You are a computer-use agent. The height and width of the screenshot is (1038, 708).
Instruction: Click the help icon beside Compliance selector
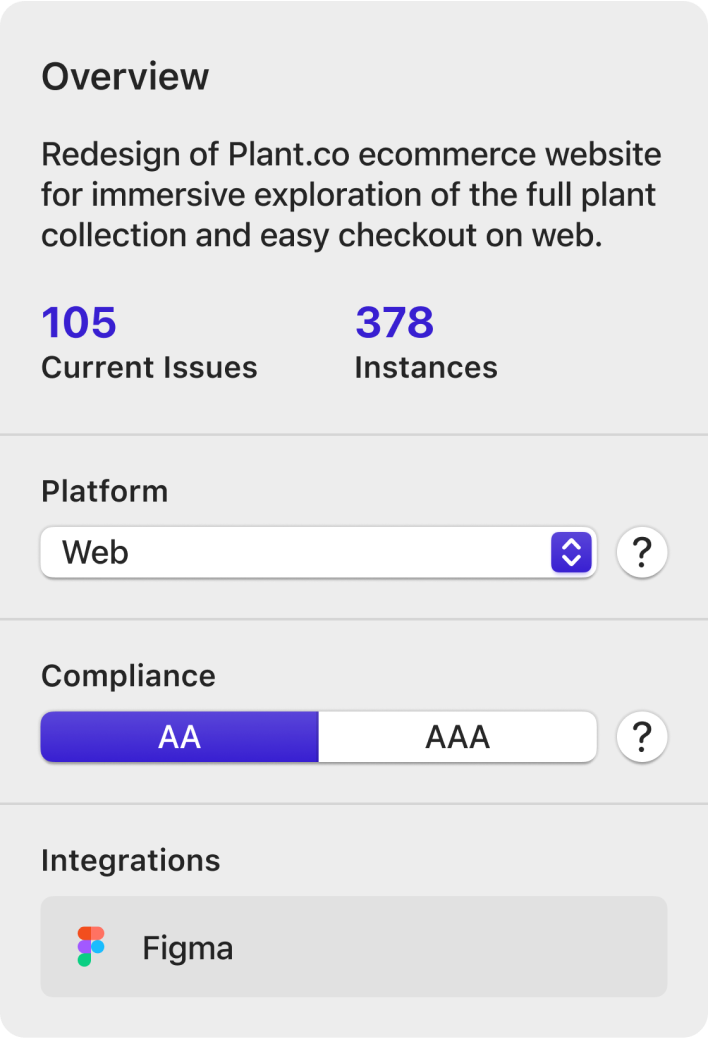pos(641,737)
